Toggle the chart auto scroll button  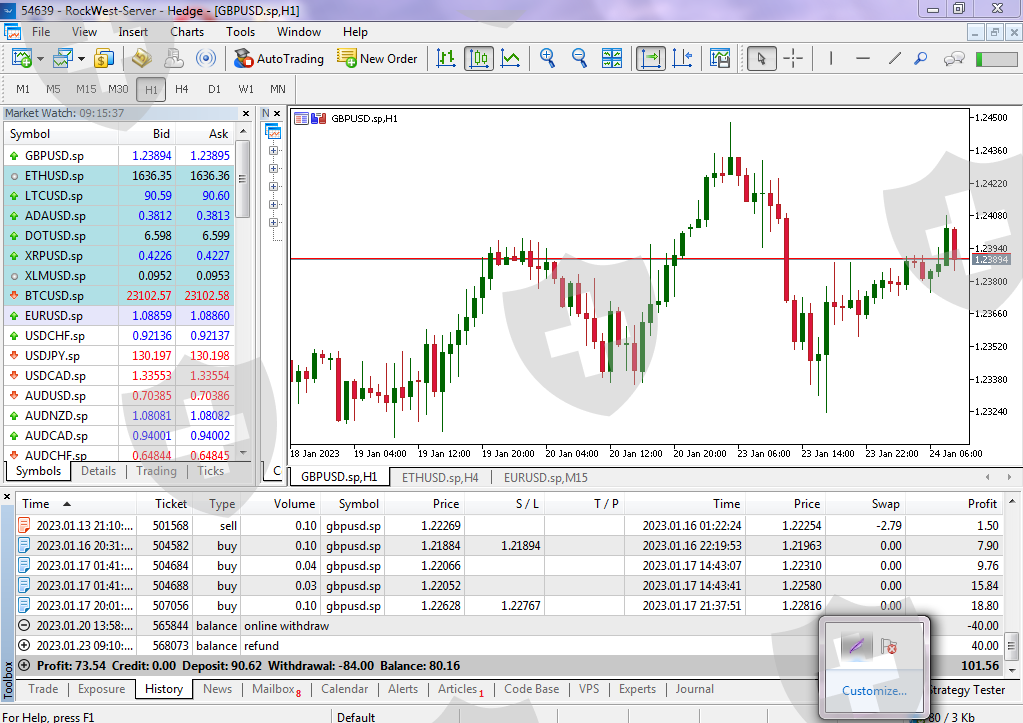coord(650,59)
